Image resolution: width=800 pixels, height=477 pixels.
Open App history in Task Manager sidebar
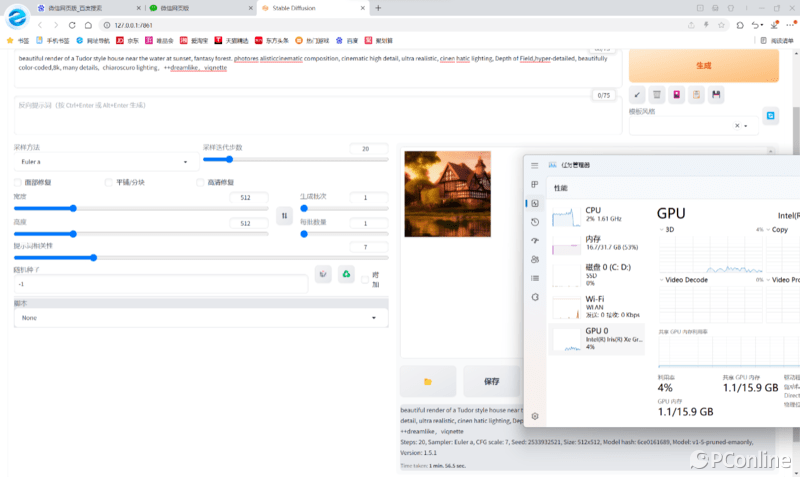coord(535,222)
